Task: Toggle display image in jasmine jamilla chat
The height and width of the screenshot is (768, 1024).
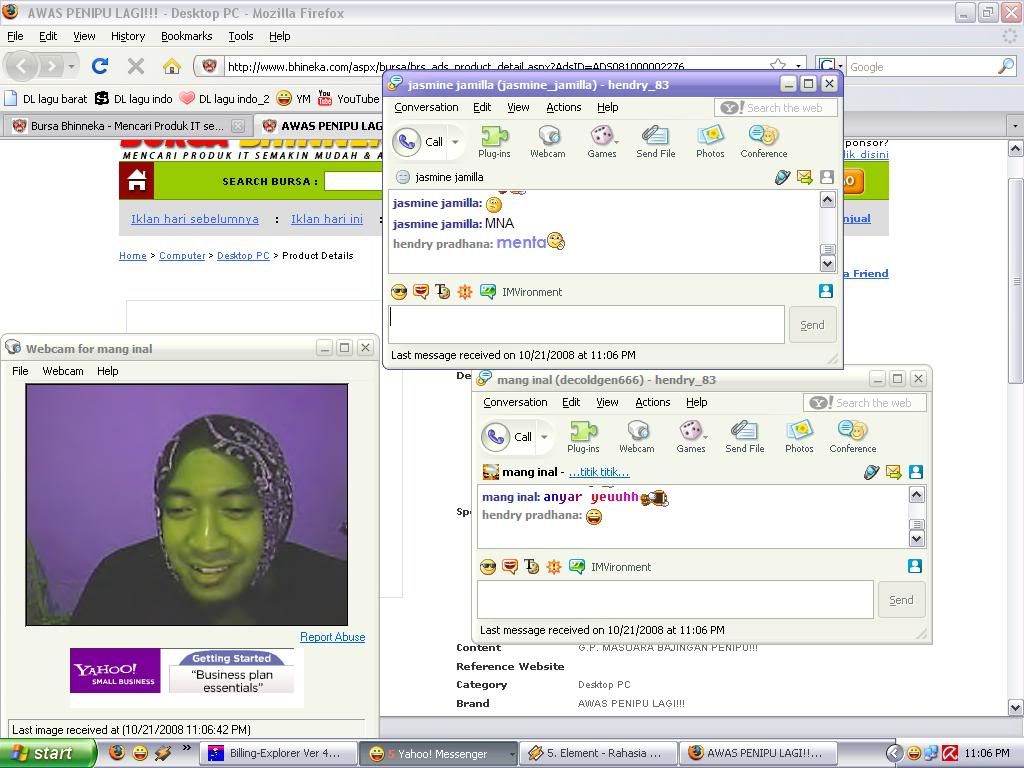Action: tap(825, 291)
